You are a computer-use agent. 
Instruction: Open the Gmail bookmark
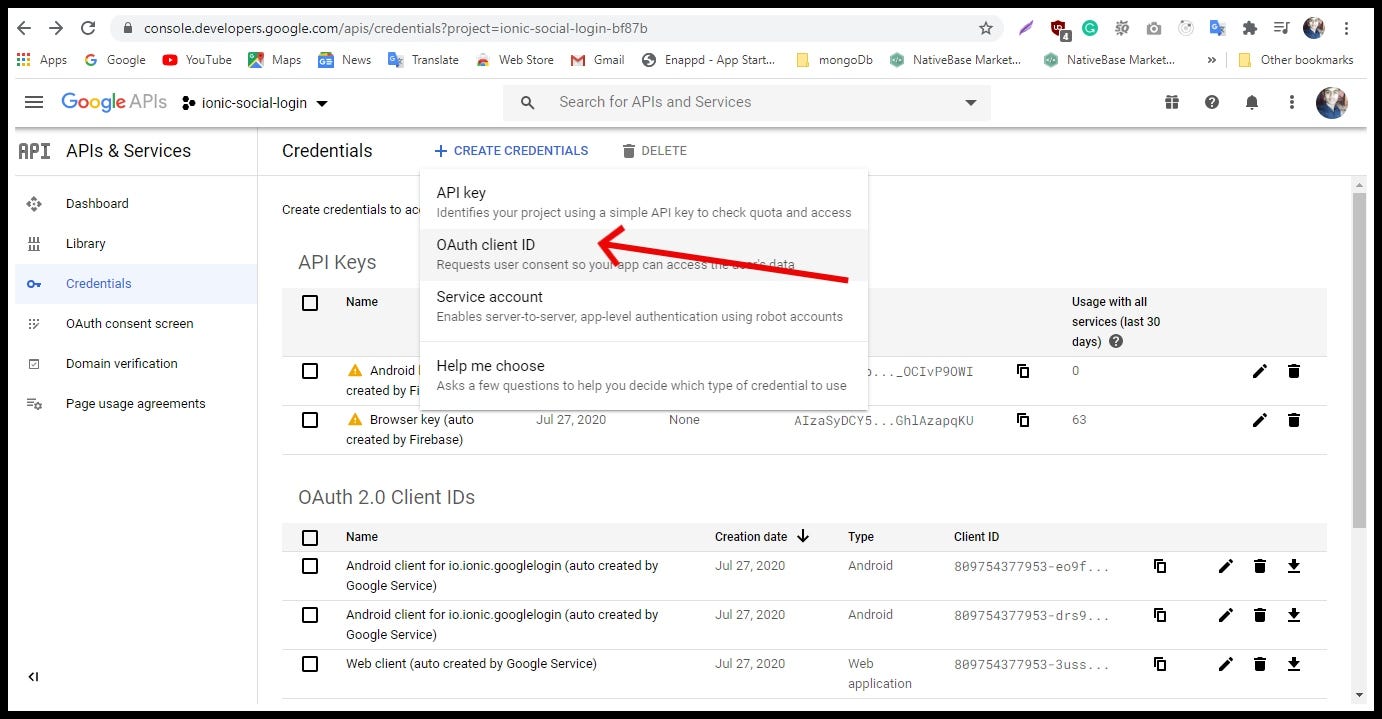pos(597,60)
